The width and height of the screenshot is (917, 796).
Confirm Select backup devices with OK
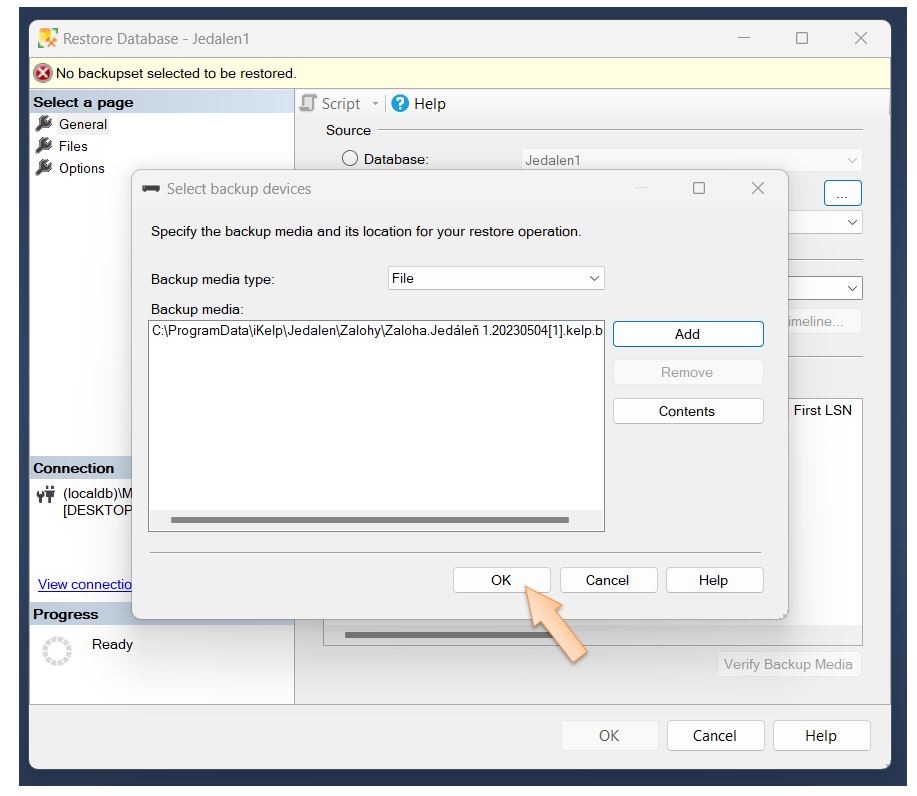501,580
